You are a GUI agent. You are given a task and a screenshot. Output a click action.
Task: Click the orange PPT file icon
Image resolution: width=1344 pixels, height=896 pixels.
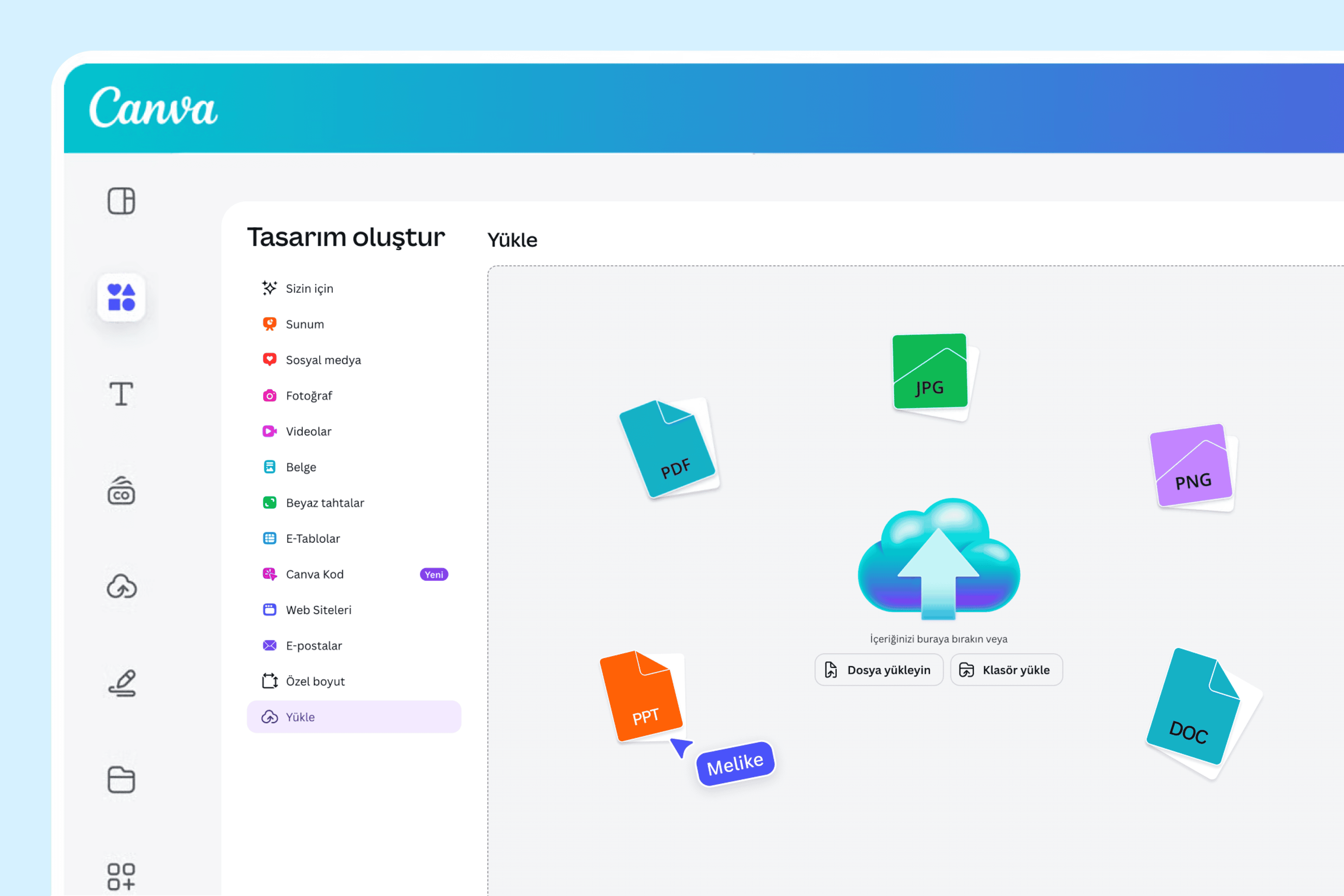[x=642, y=696]
